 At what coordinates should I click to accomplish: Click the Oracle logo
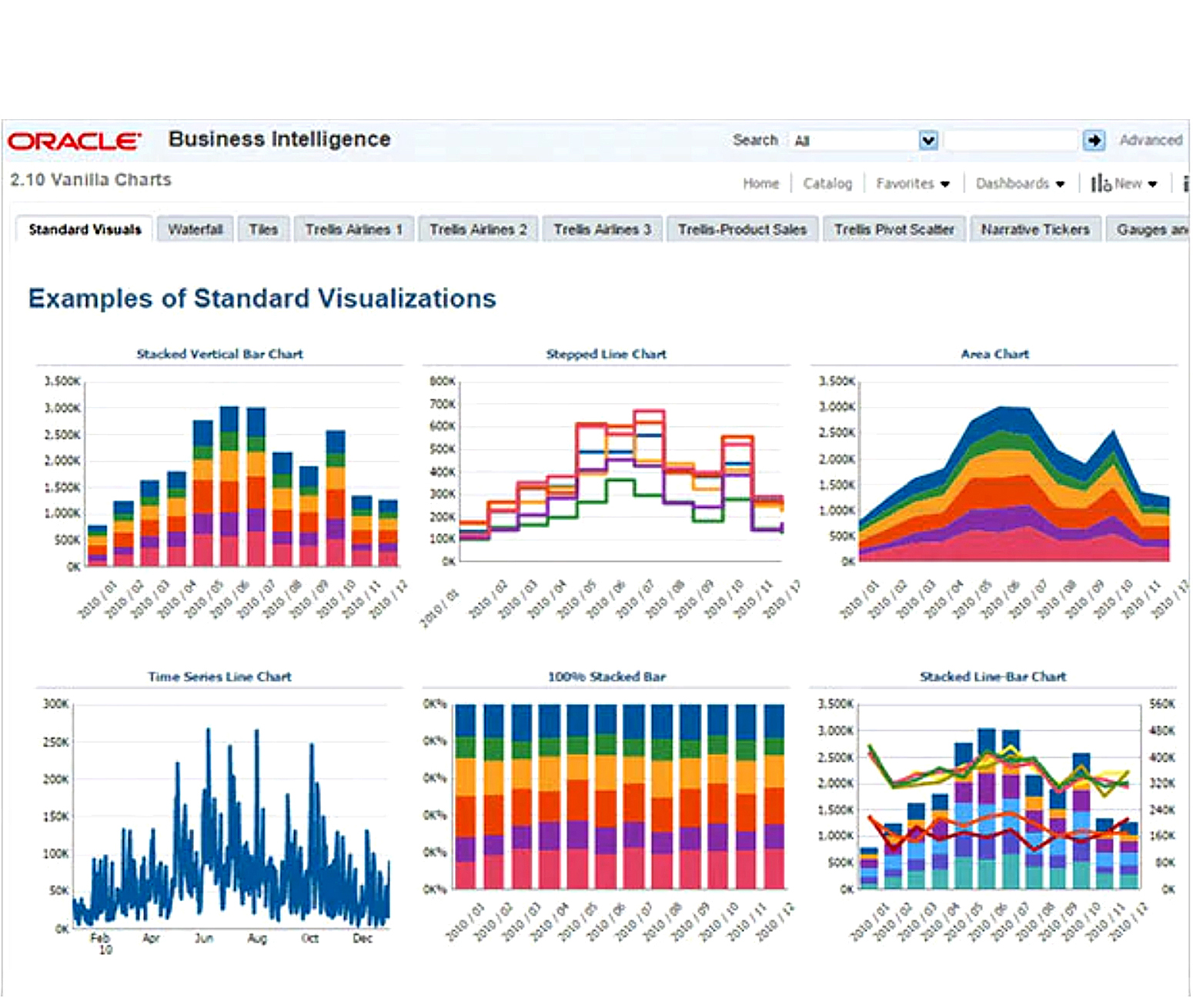click(74, 141)
